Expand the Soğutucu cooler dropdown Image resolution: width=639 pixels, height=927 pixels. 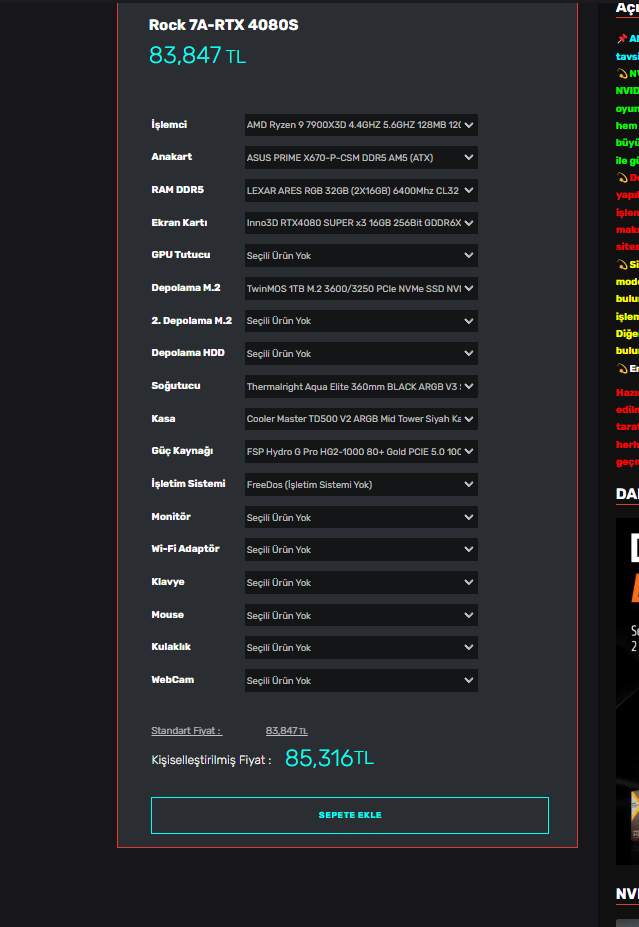[x=361, y=387]
